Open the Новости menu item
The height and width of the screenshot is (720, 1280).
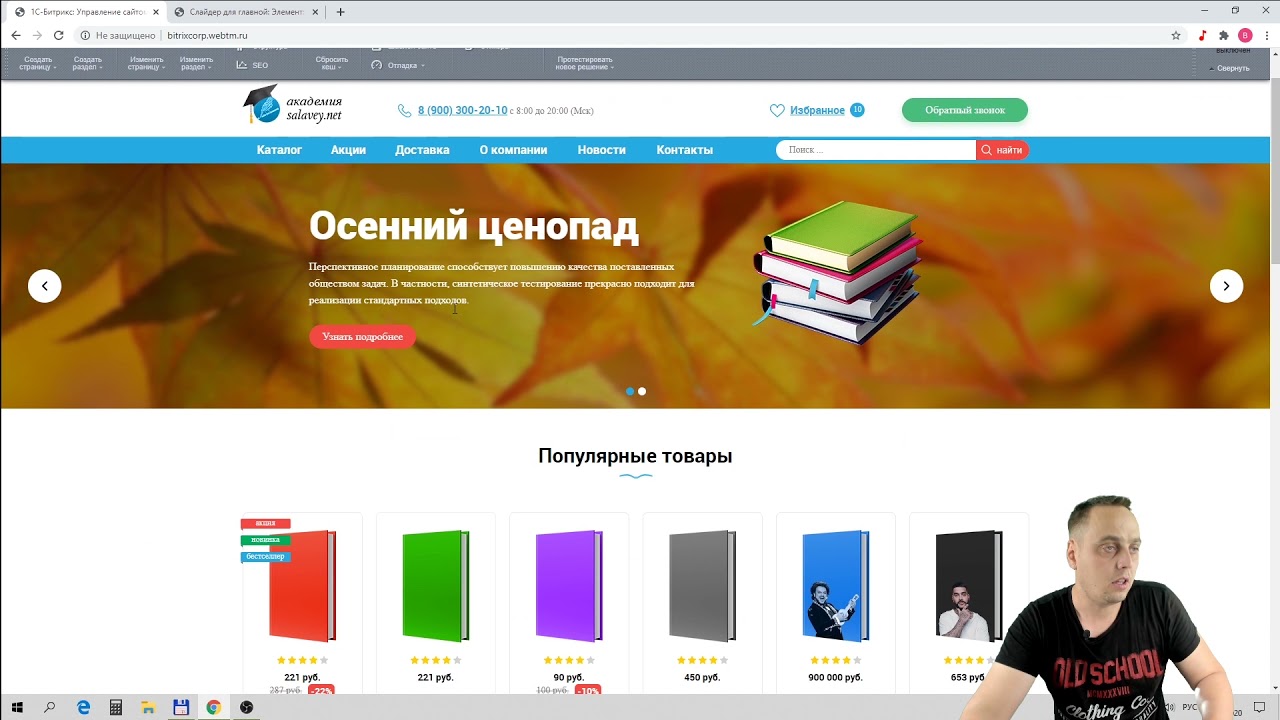point(601,150)
